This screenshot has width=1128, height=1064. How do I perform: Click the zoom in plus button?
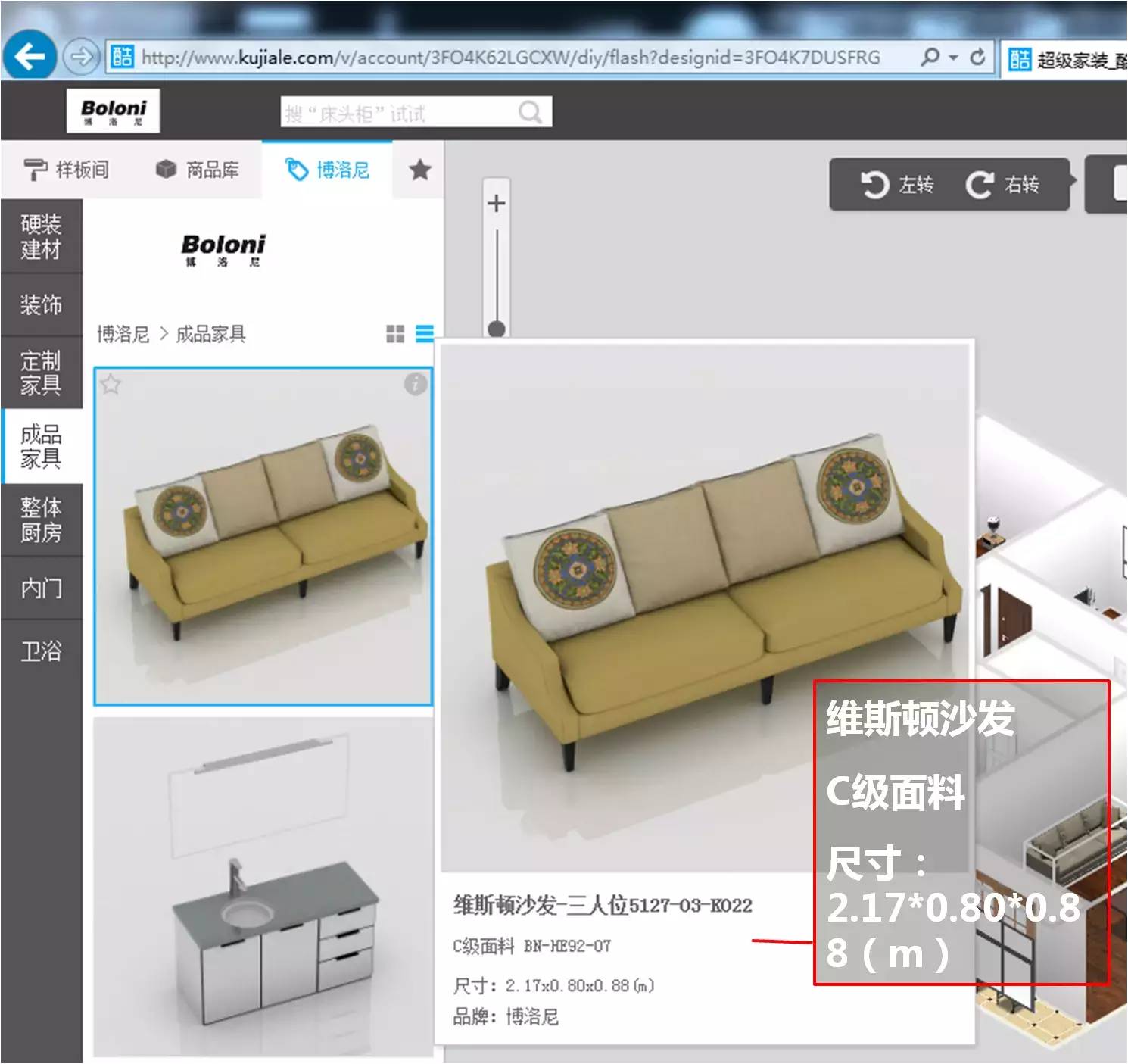tap(496, 203)
